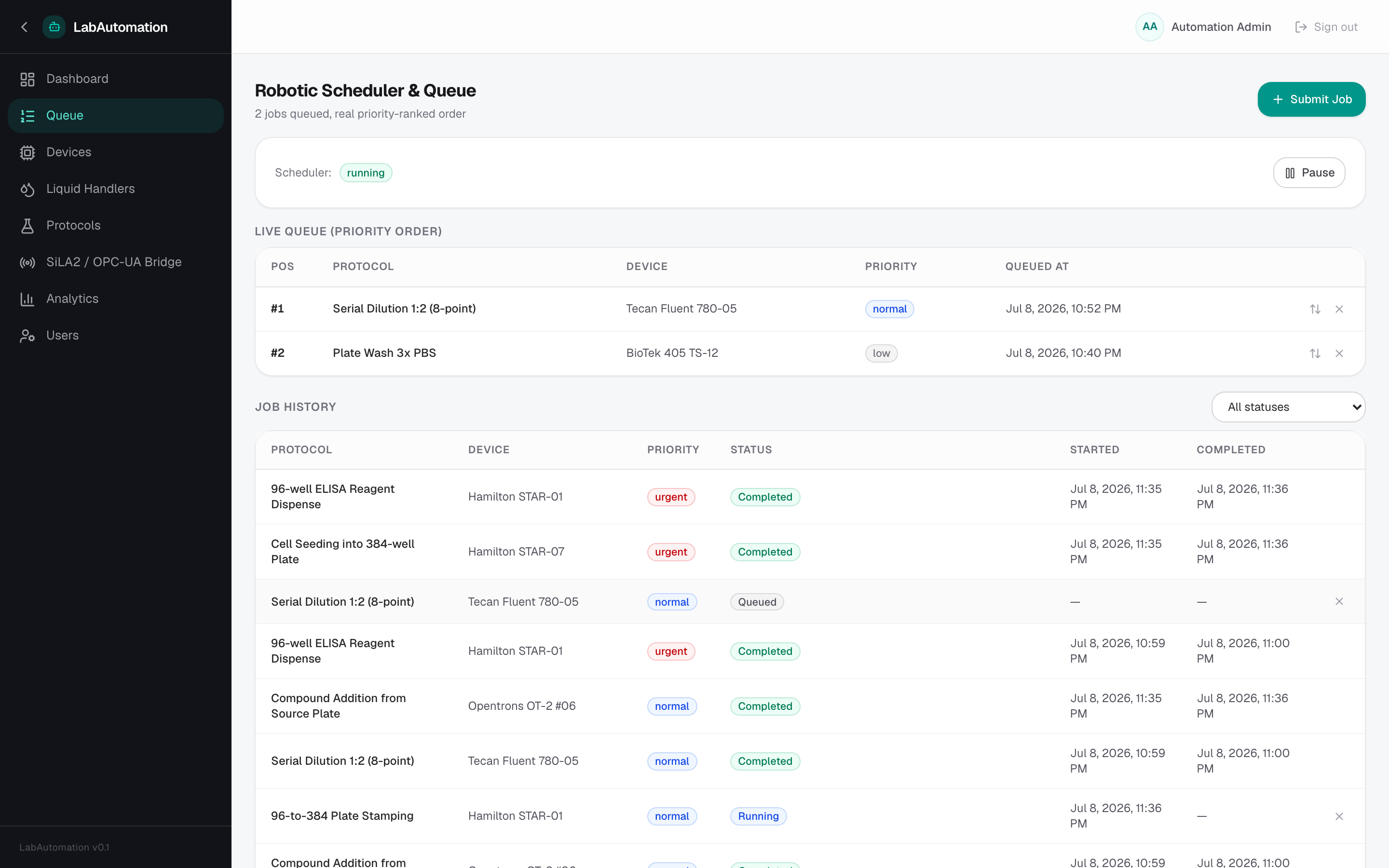Click the SiLA2 bridge broadcast icon
The width and height of the screenshot is (1389, 868).
(x=27, y=262)
